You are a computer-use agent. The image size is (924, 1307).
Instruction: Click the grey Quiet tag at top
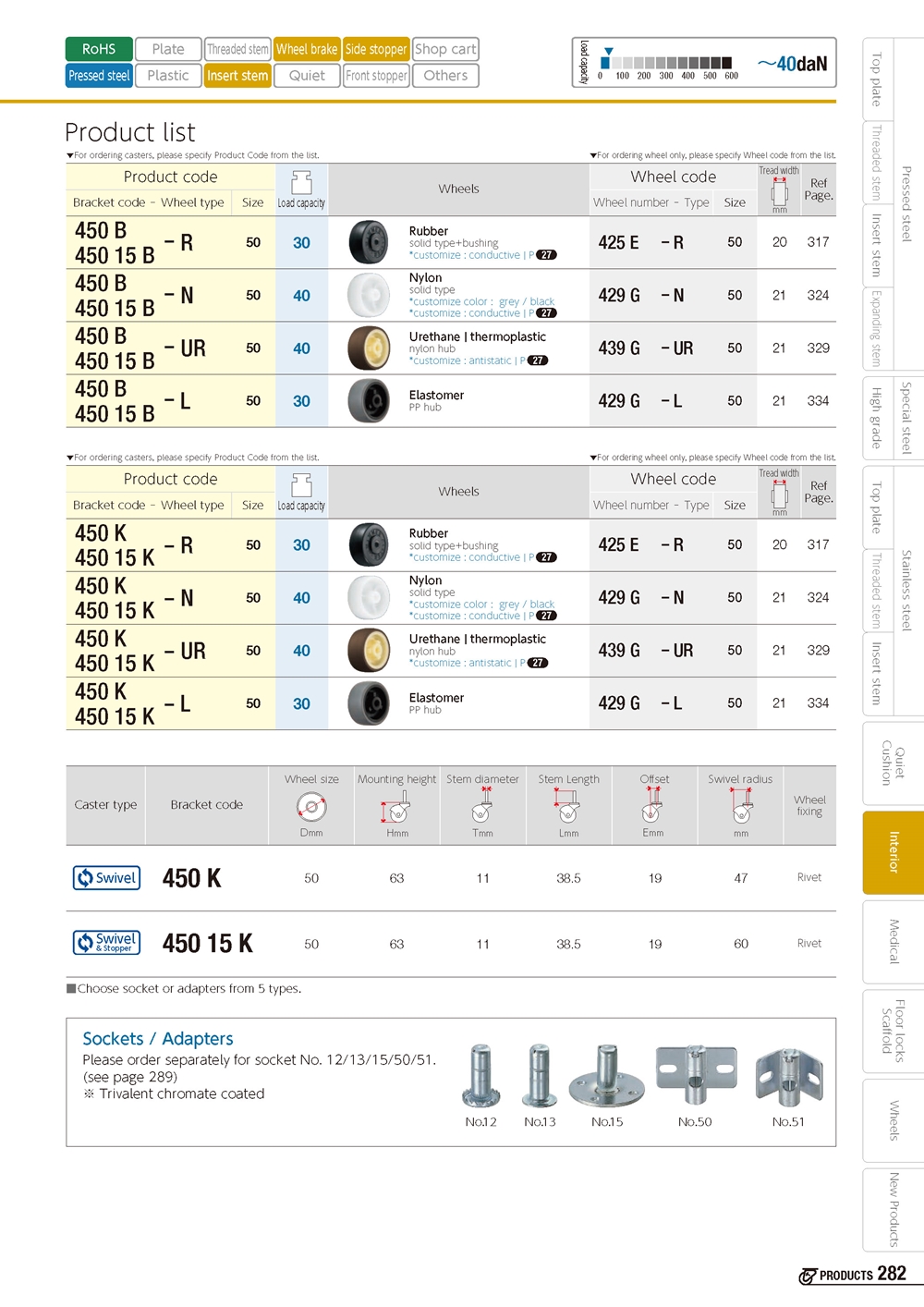(307, 76)
